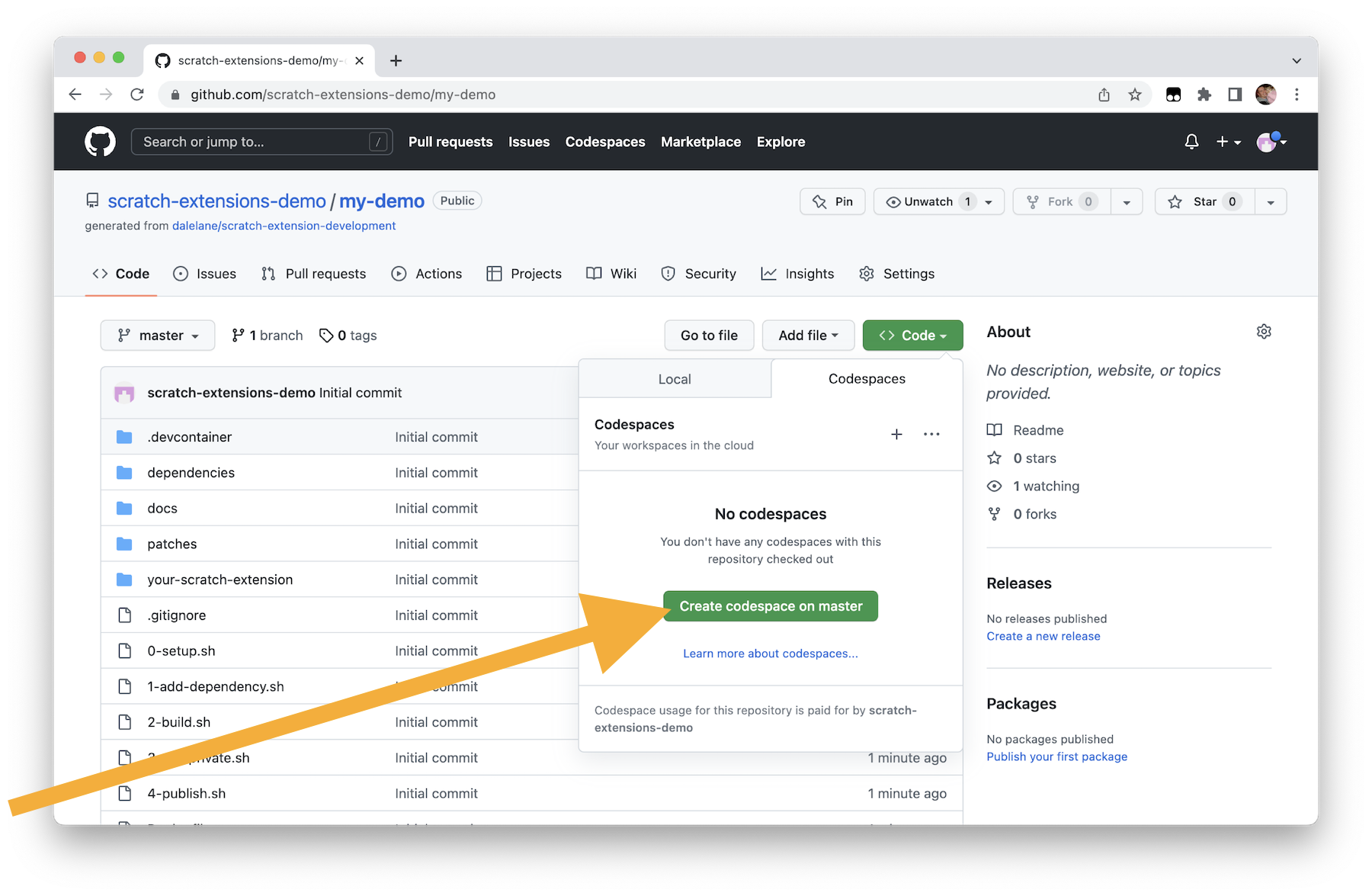Open the .devcontainer folder

tap(190, 437)
